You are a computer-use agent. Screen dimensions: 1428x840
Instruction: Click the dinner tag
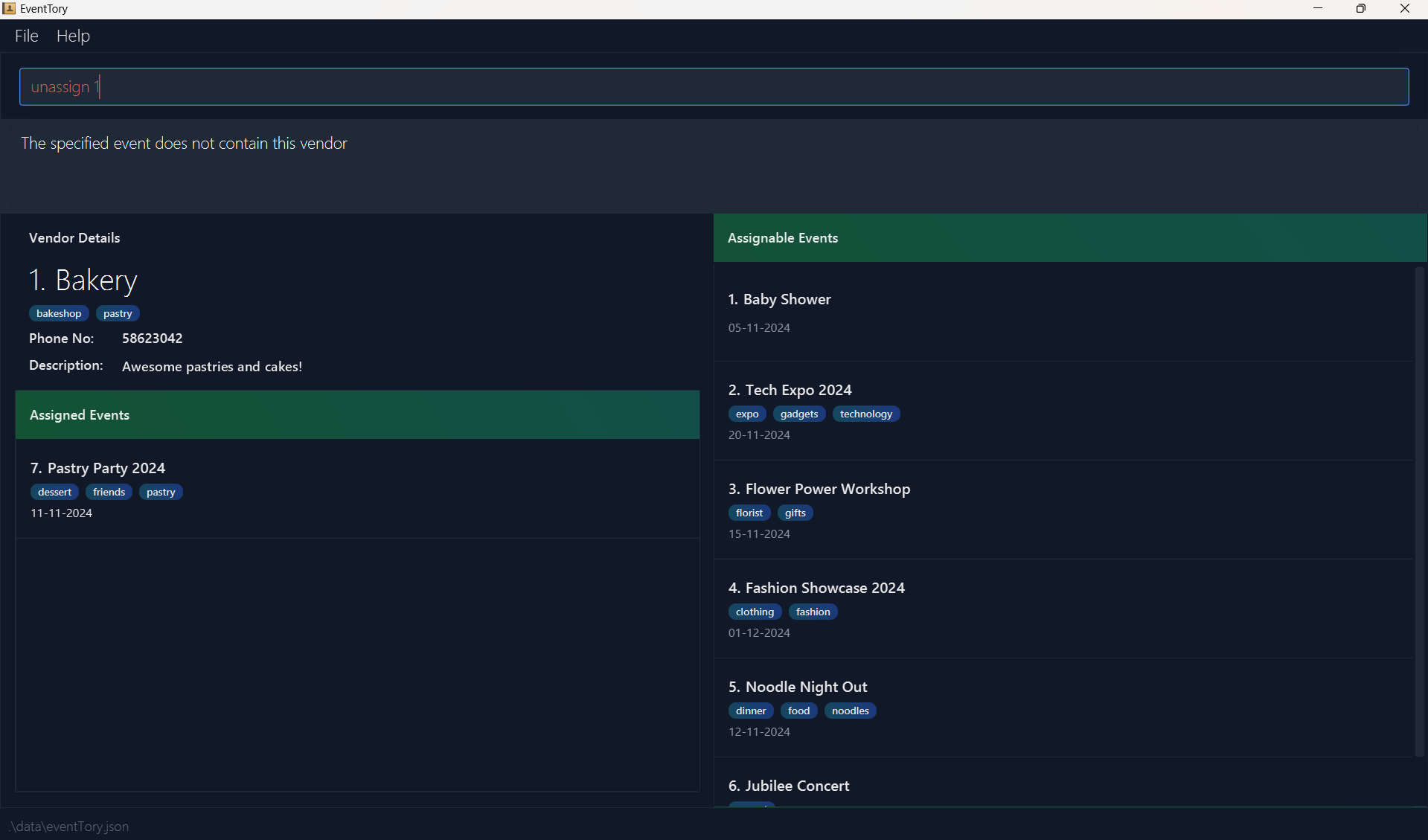tap(751, 711)
